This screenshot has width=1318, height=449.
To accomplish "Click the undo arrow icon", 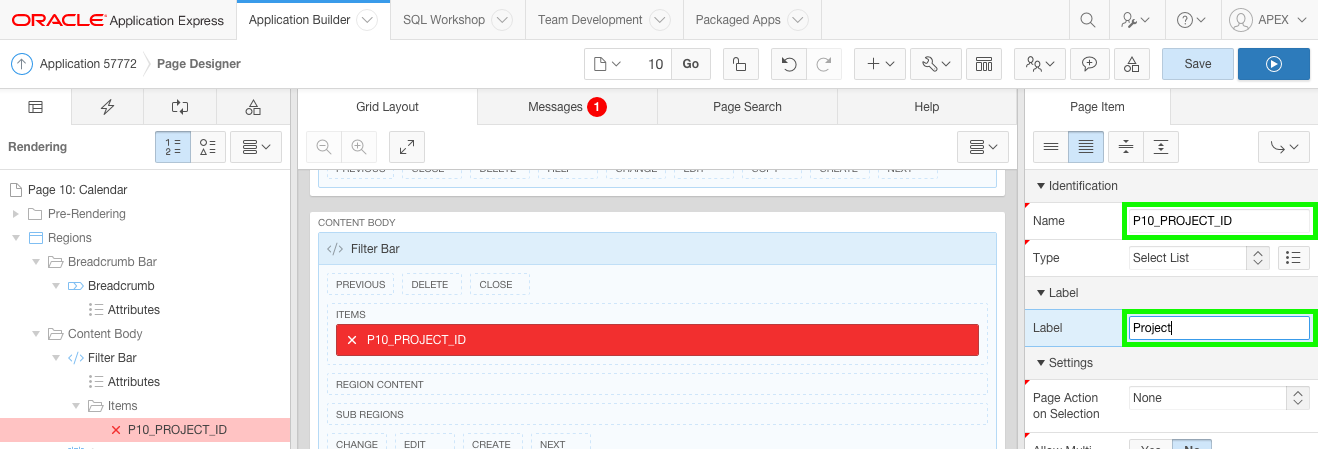I will point(789,64).
